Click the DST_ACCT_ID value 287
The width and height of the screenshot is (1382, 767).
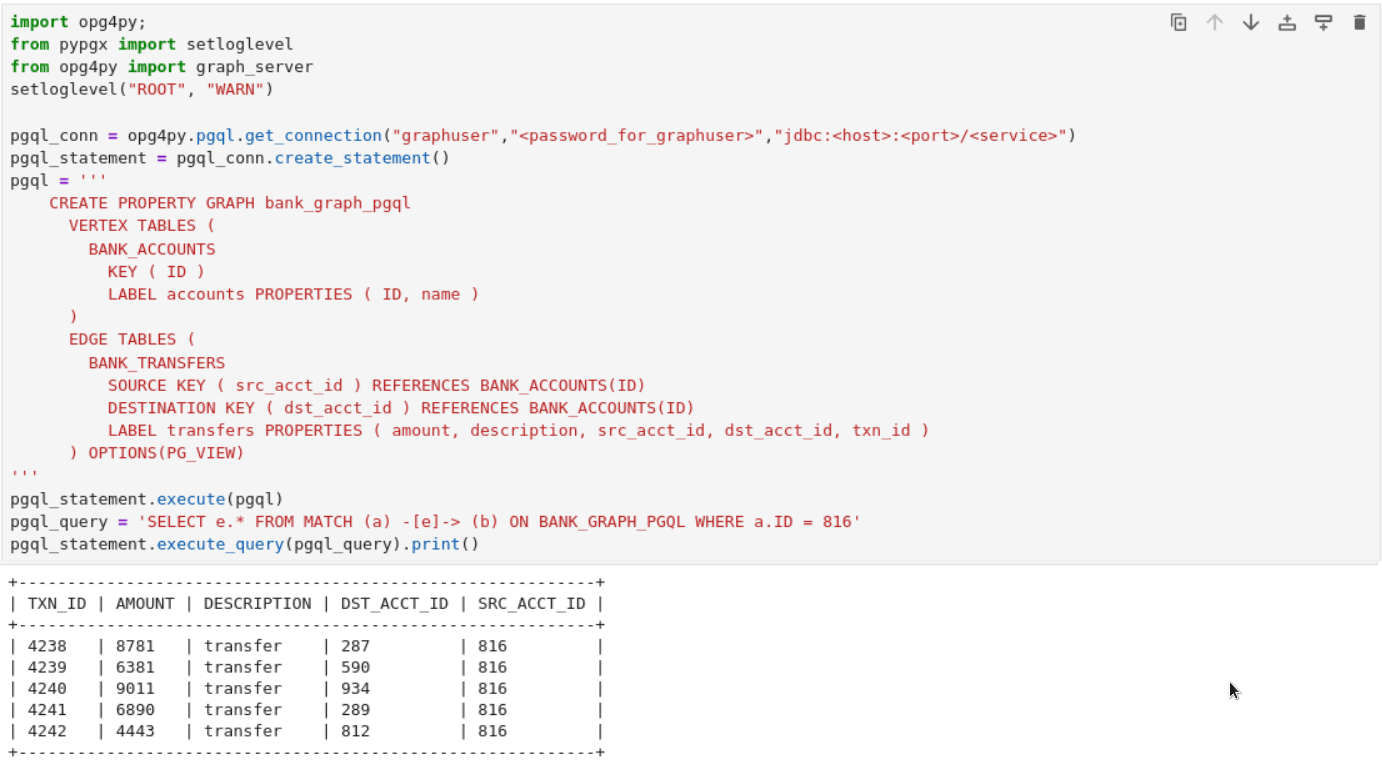pyautogui.click(x=355, y=646)
